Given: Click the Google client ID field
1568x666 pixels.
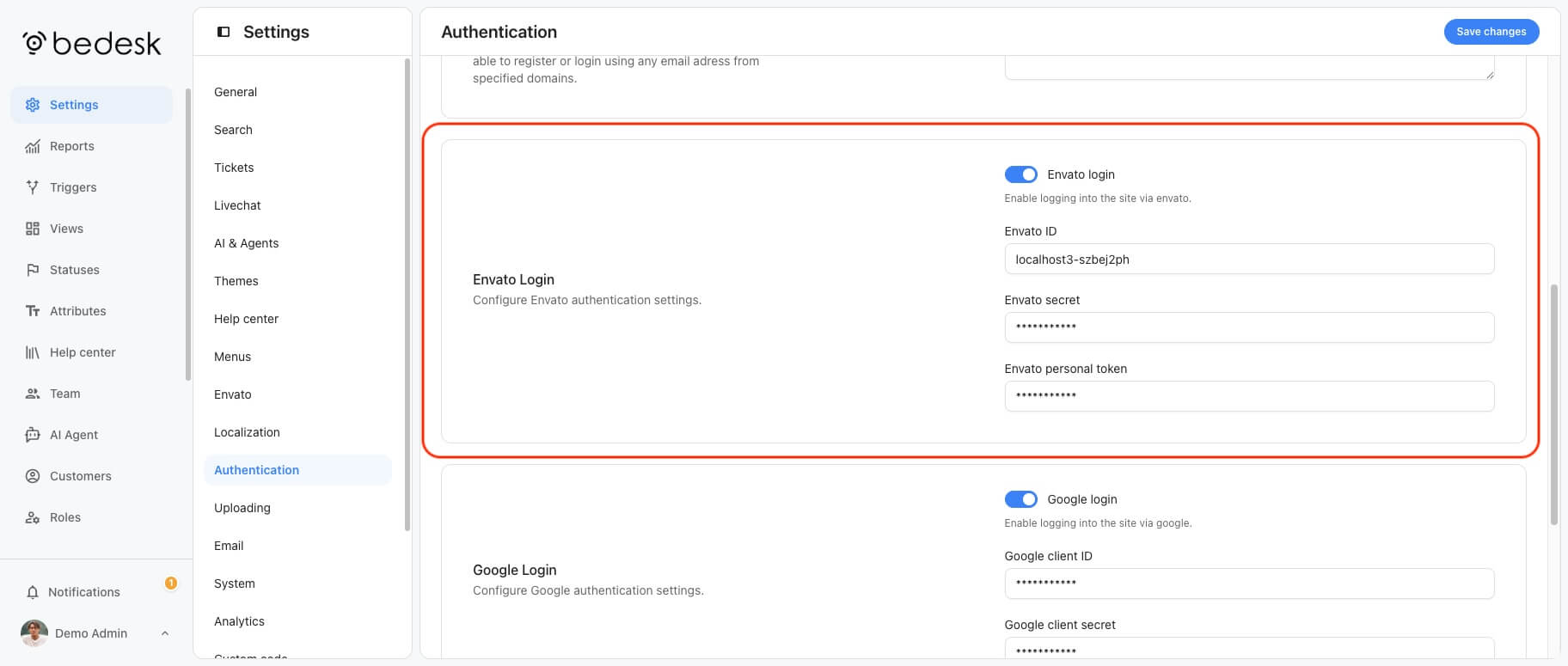Looking at the screenshot, I should [1249, 584].
